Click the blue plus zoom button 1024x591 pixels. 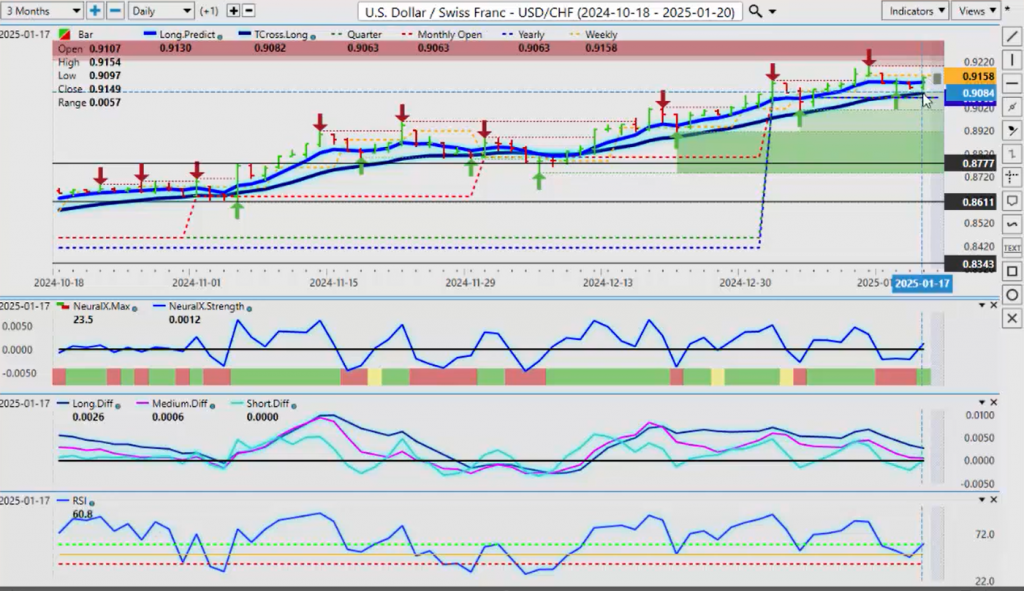pyautogui.click(x=95, y=11)
